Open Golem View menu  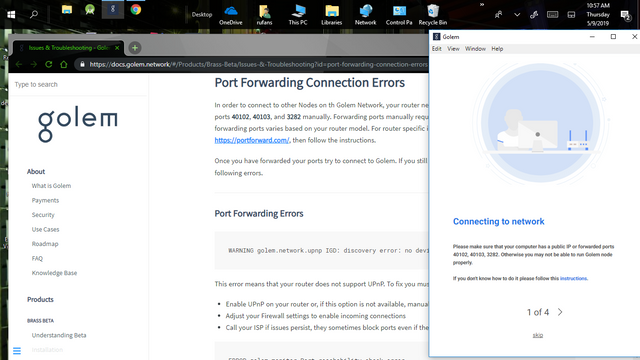point(453,49)
